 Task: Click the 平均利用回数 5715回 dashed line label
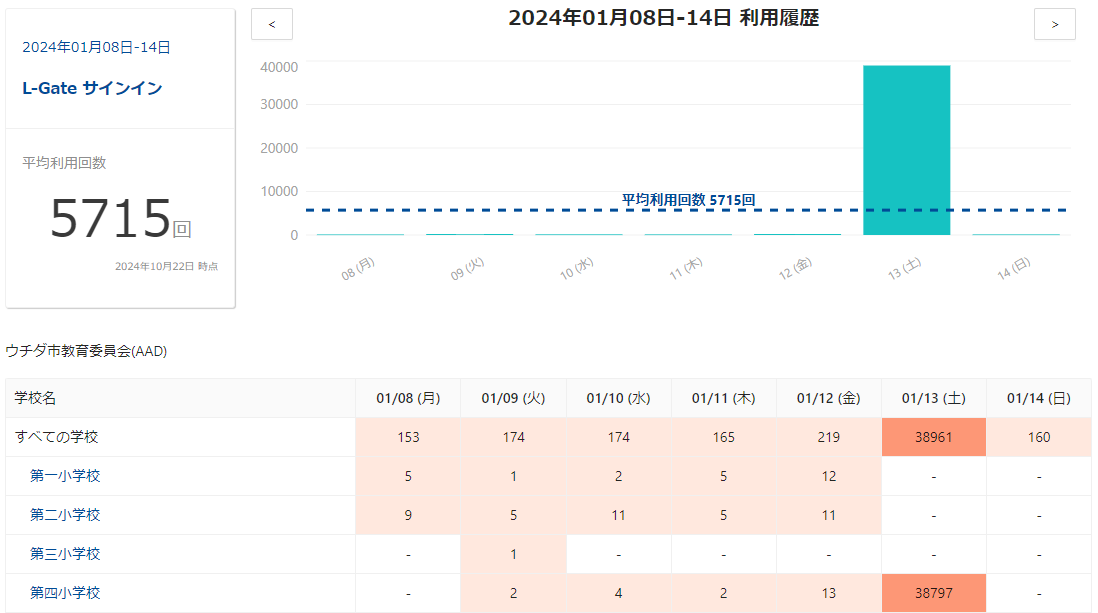[688, 200]
